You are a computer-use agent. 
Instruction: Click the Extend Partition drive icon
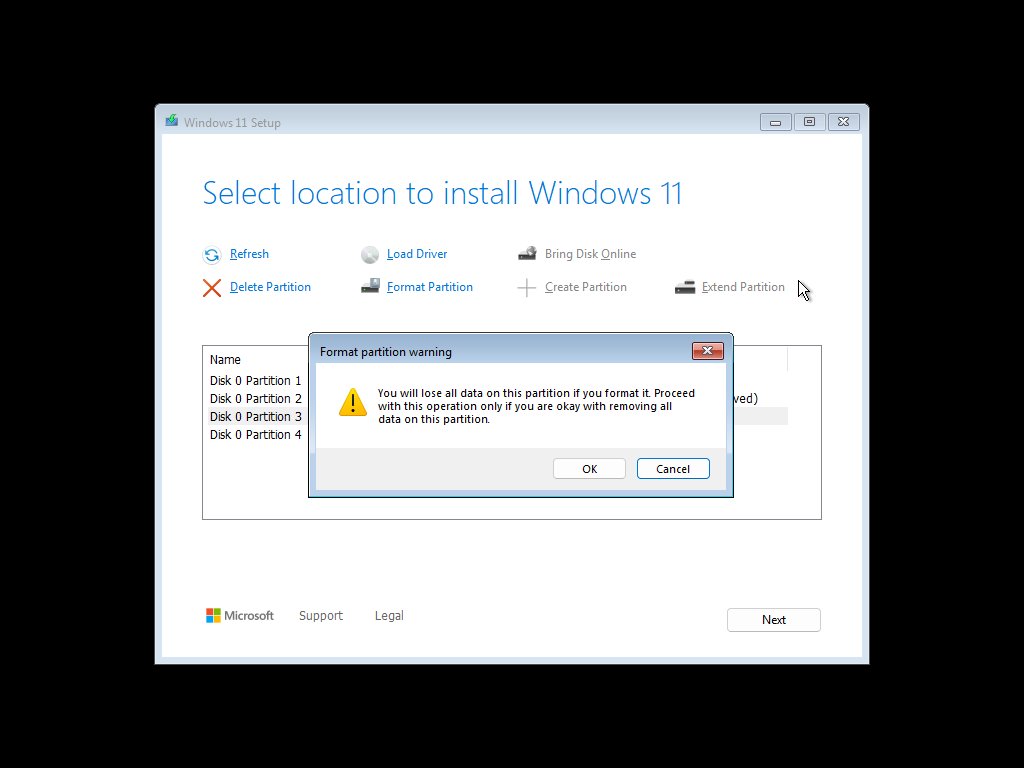point(685,287)
